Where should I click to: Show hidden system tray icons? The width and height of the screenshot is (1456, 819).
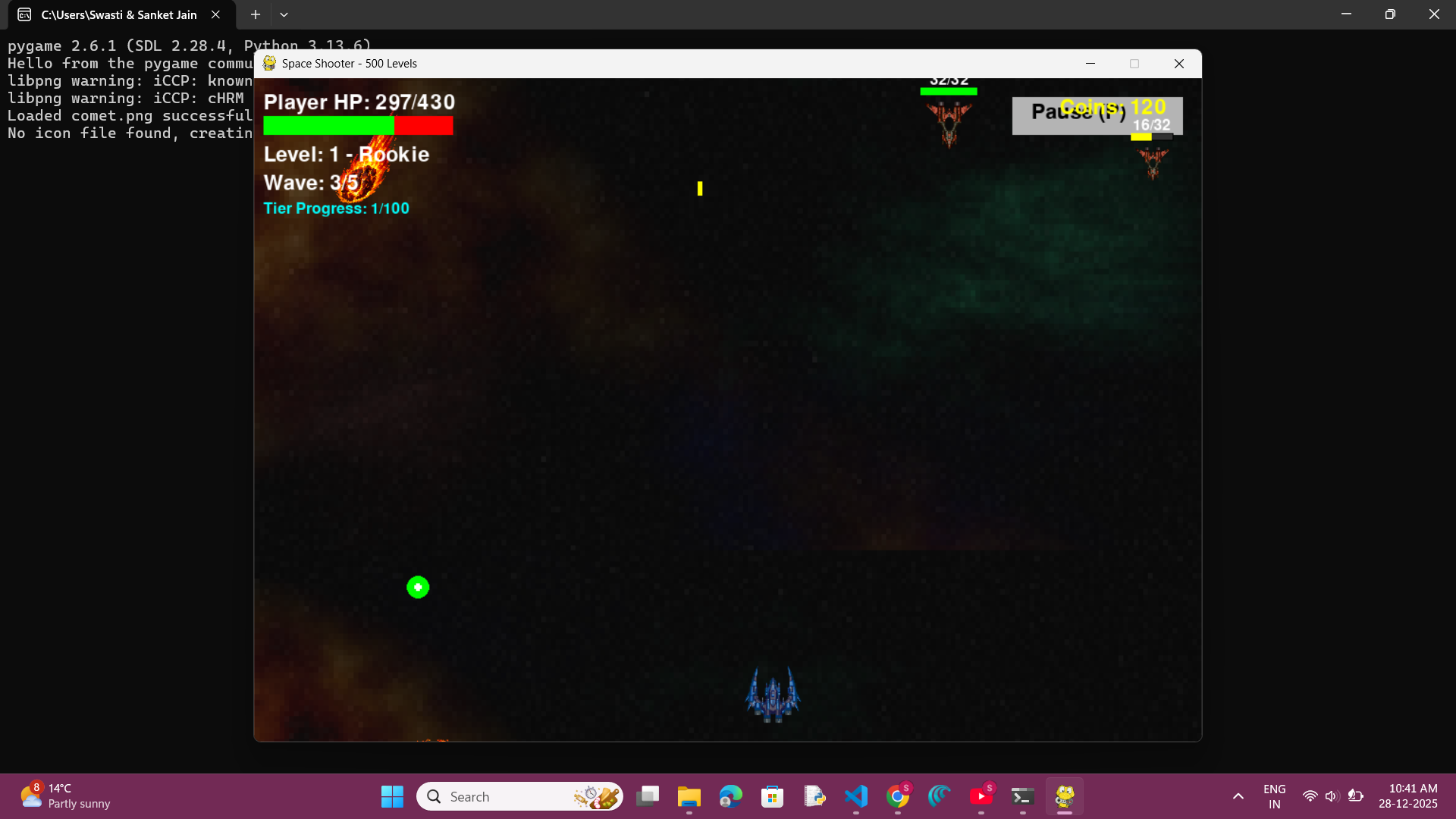1238,796
